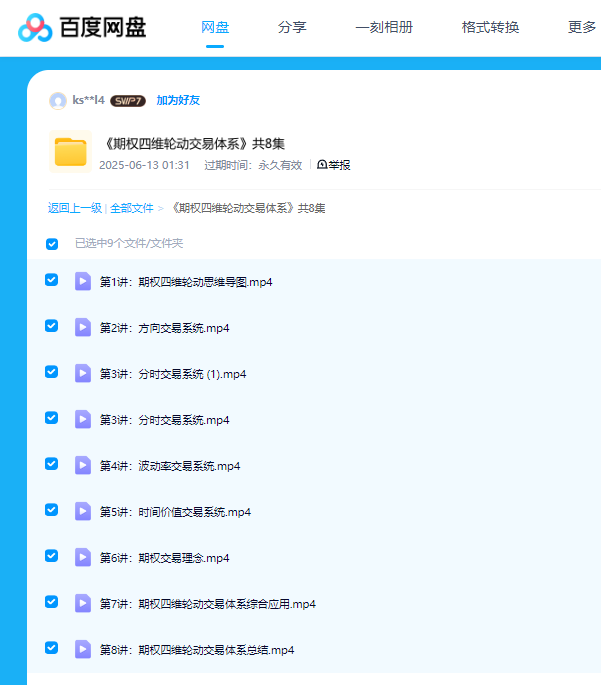
Task: Click user ks**l4 avatar icon
Action: pyautogui.click(x=58, y=100)
